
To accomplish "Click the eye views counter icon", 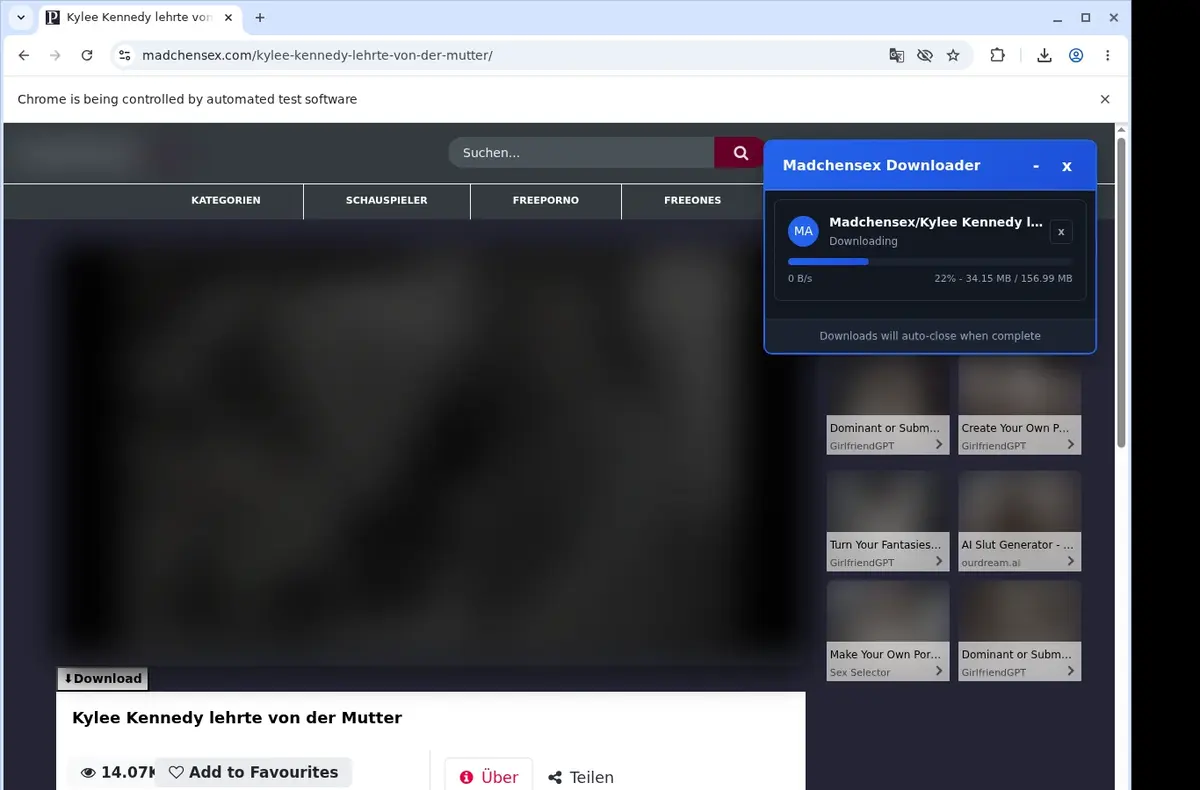I will [88, 773].
